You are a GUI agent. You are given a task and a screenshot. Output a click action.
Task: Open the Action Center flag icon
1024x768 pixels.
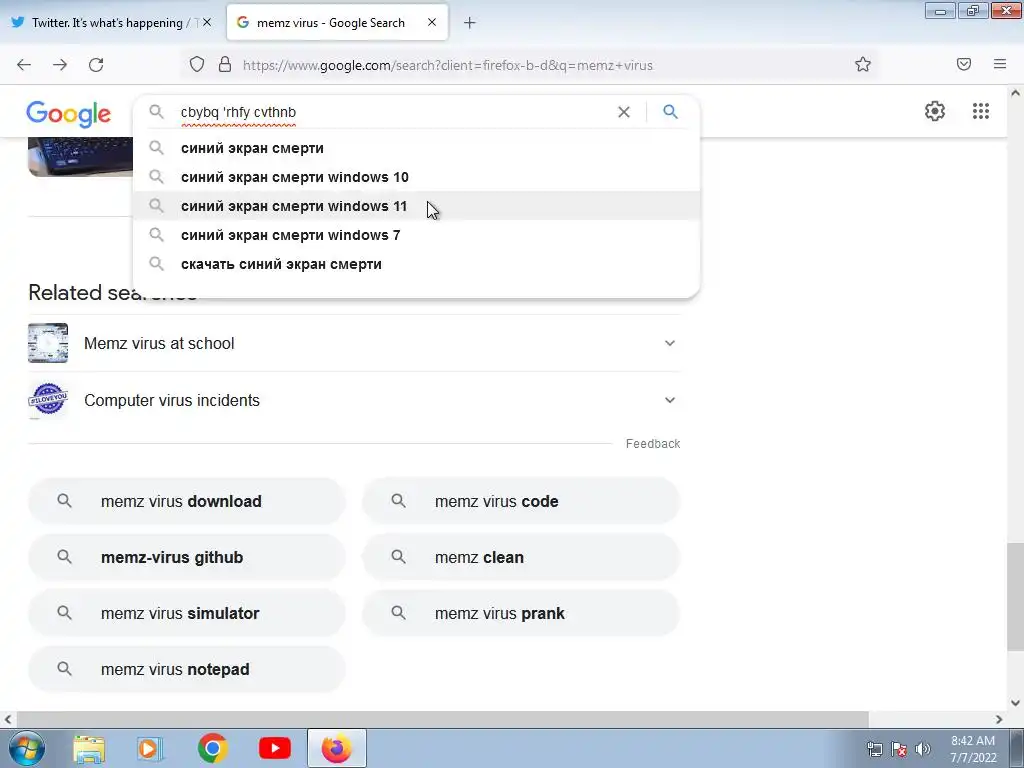pyautogui.click(x=899, y=749)
